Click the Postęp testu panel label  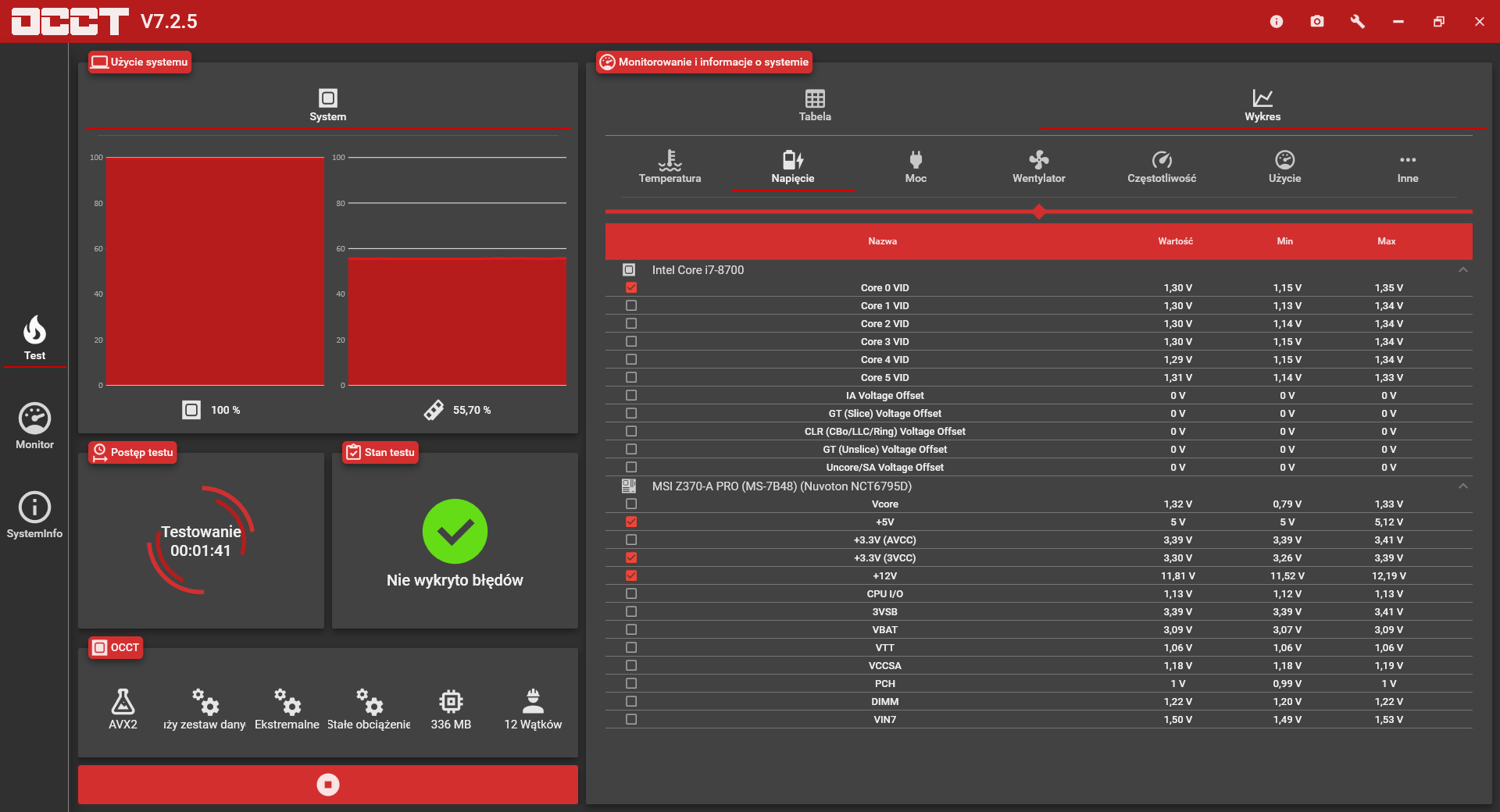click(133, 452)
